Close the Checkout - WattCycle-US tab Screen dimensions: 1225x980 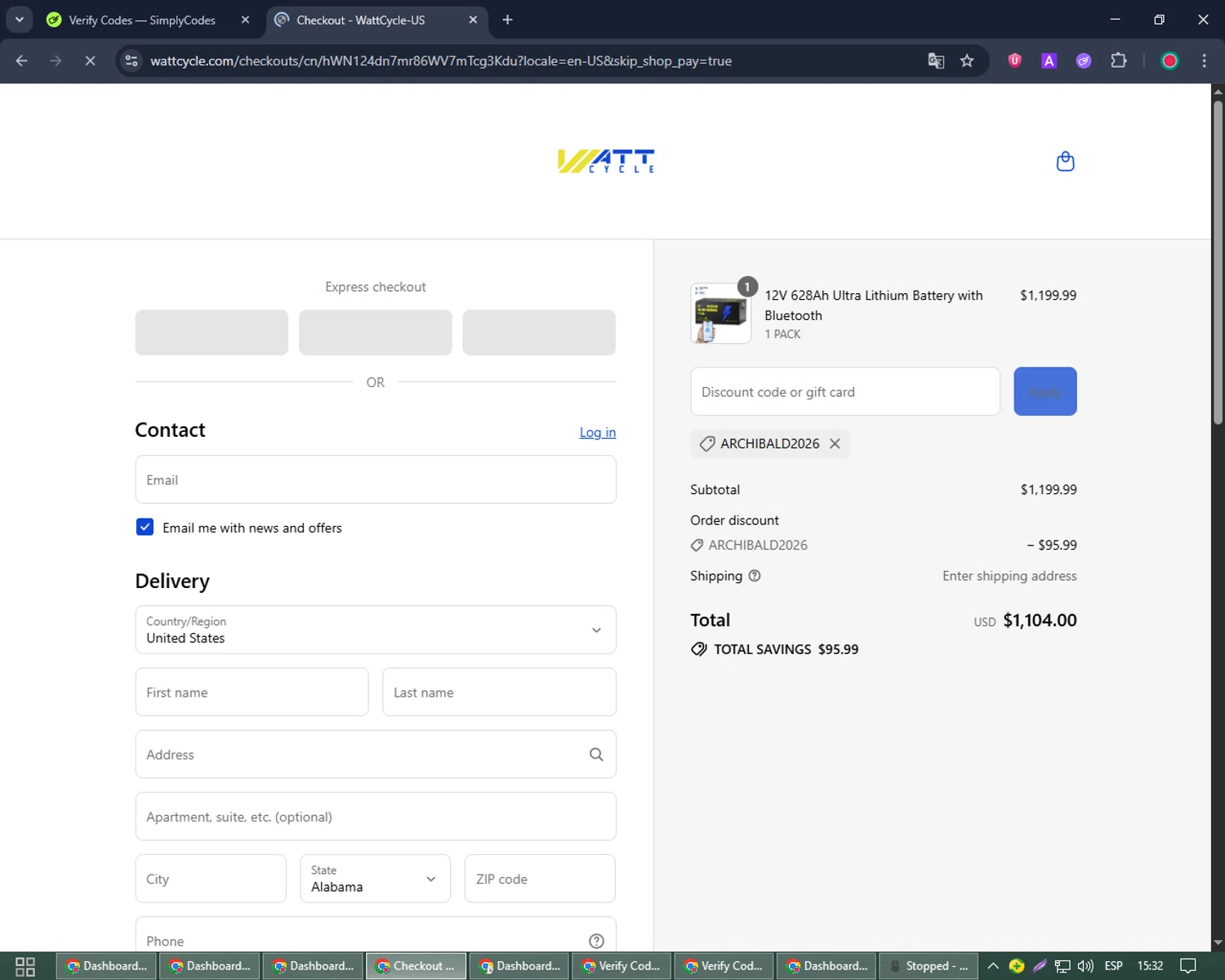[473, 20]
